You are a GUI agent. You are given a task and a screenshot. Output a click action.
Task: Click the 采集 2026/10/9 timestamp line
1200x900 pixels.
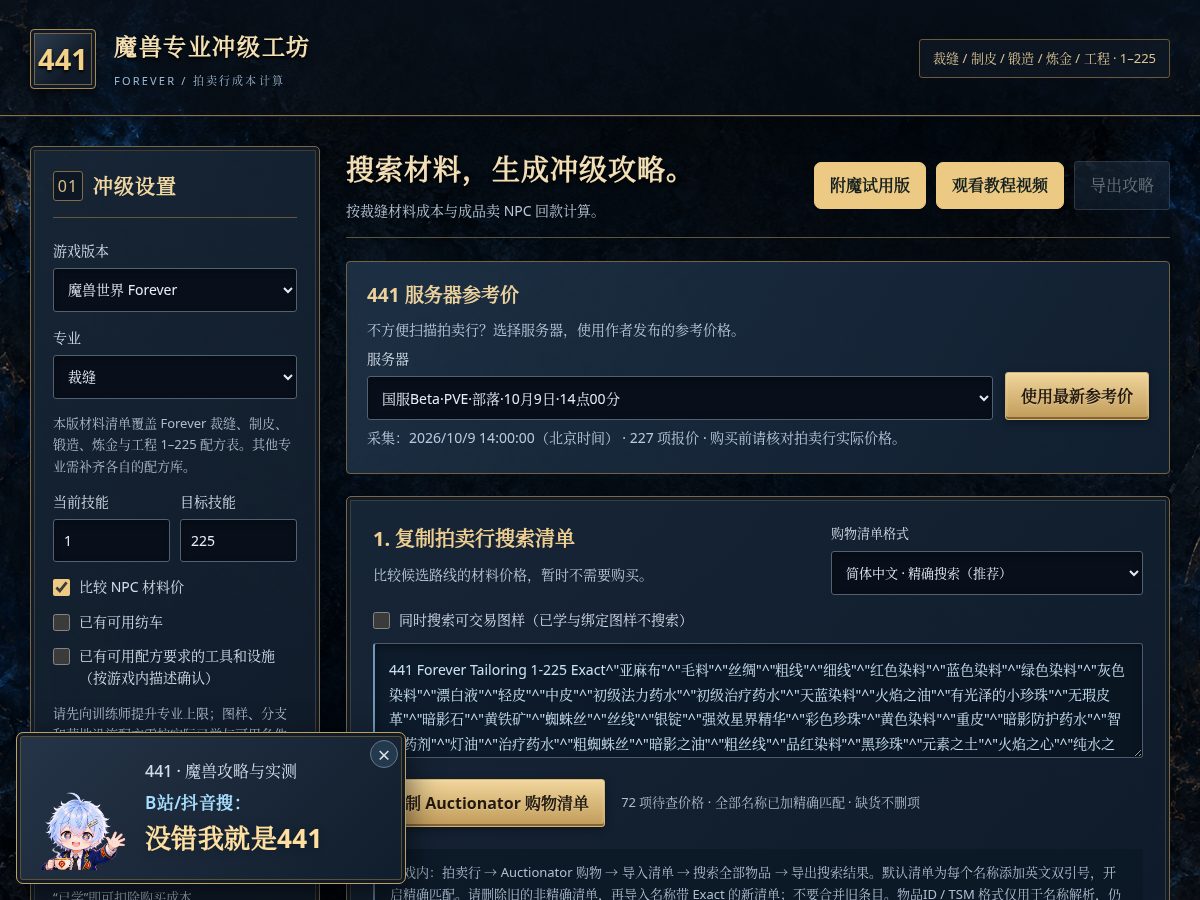[634, 438]
